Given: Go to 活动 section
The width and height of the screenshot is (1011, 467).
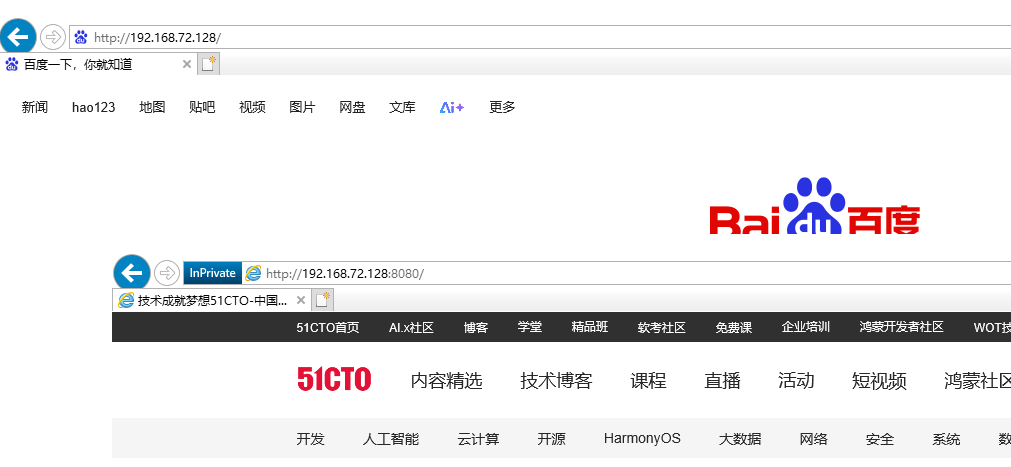Looking at the screenshot, I should (x=796, y=381).
